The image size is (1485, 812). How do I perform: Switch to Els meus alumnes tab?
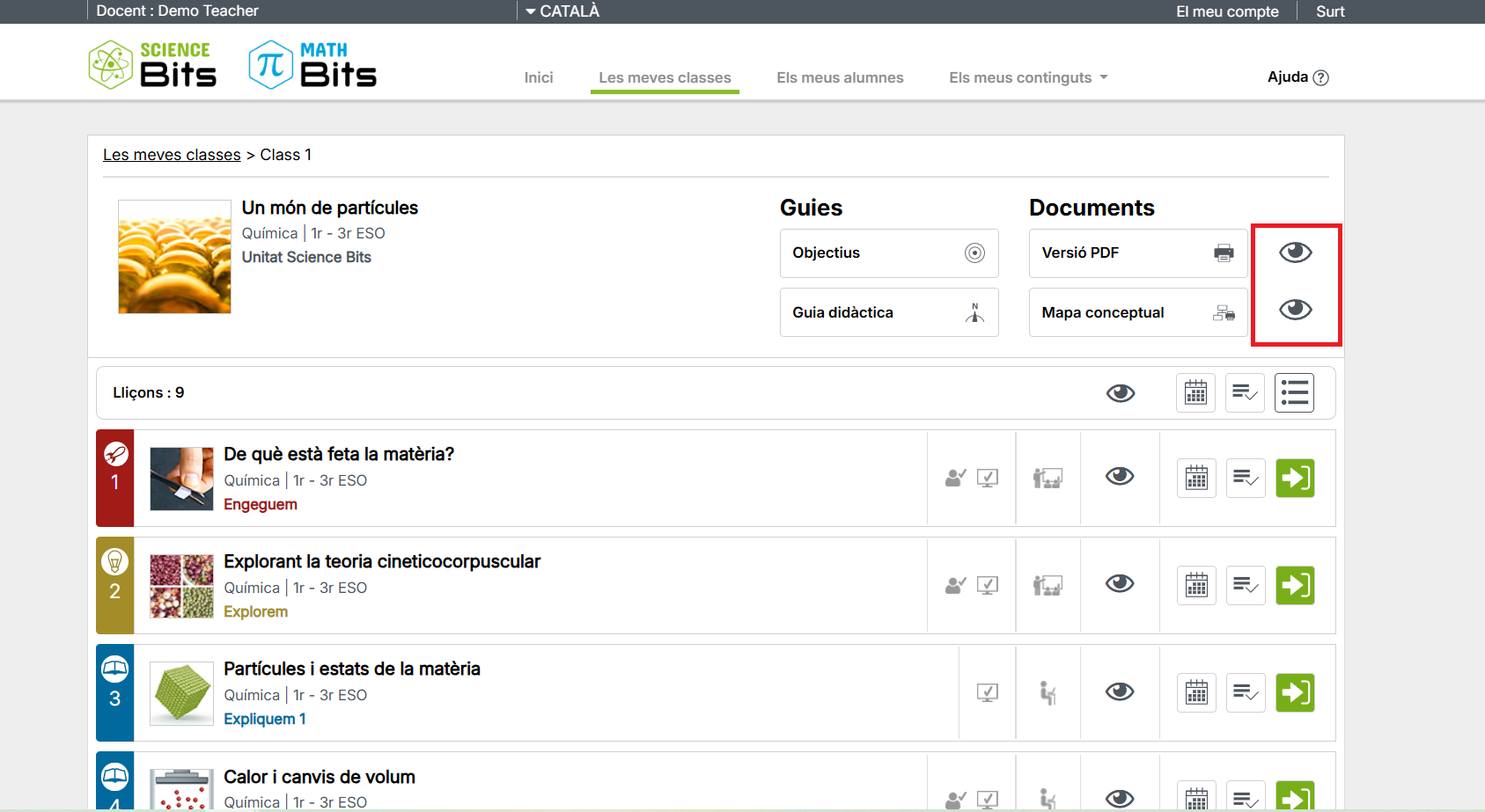(x=840, y=77)
